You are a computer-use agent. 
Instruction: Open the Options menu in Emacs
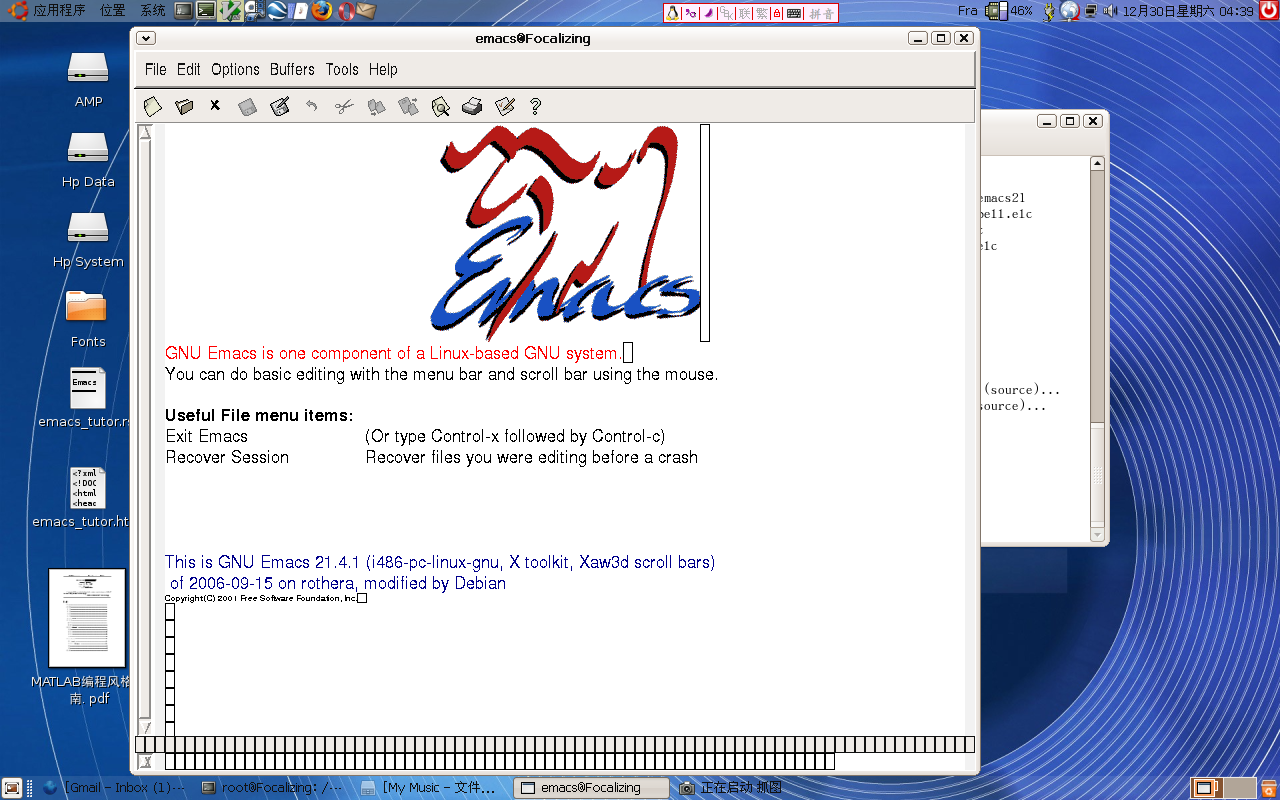coord(236,69)
